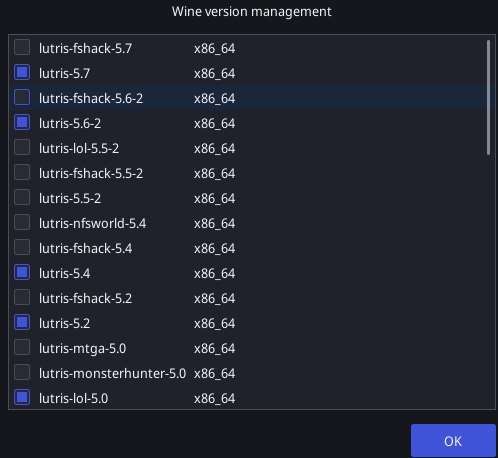
Task: Click the OK button
Action: point(453,441)
